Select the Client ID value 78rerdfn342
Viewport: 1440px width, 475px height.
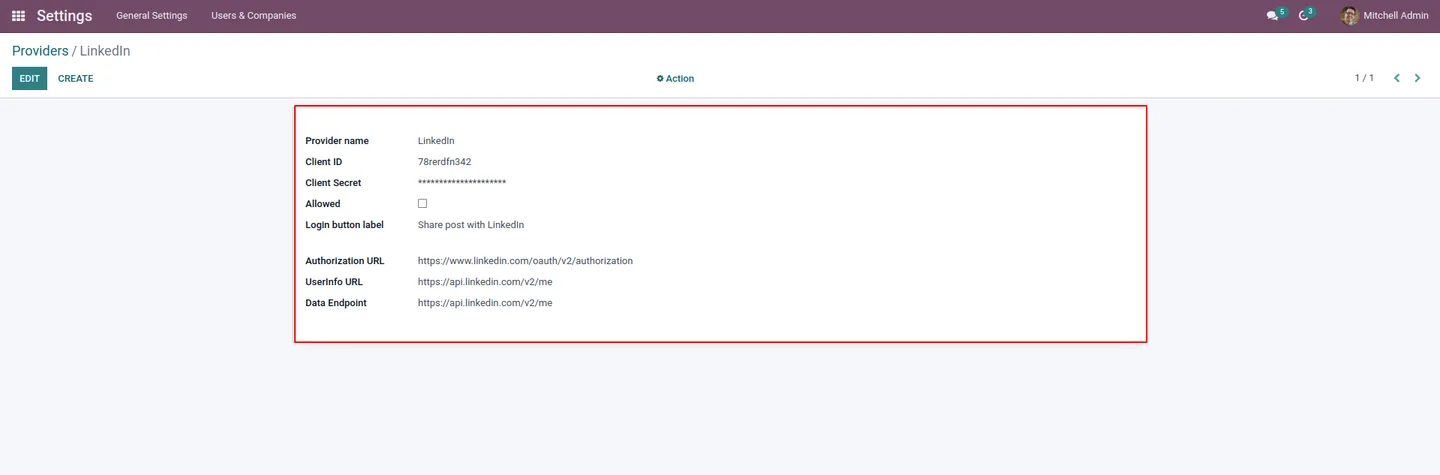444,162
